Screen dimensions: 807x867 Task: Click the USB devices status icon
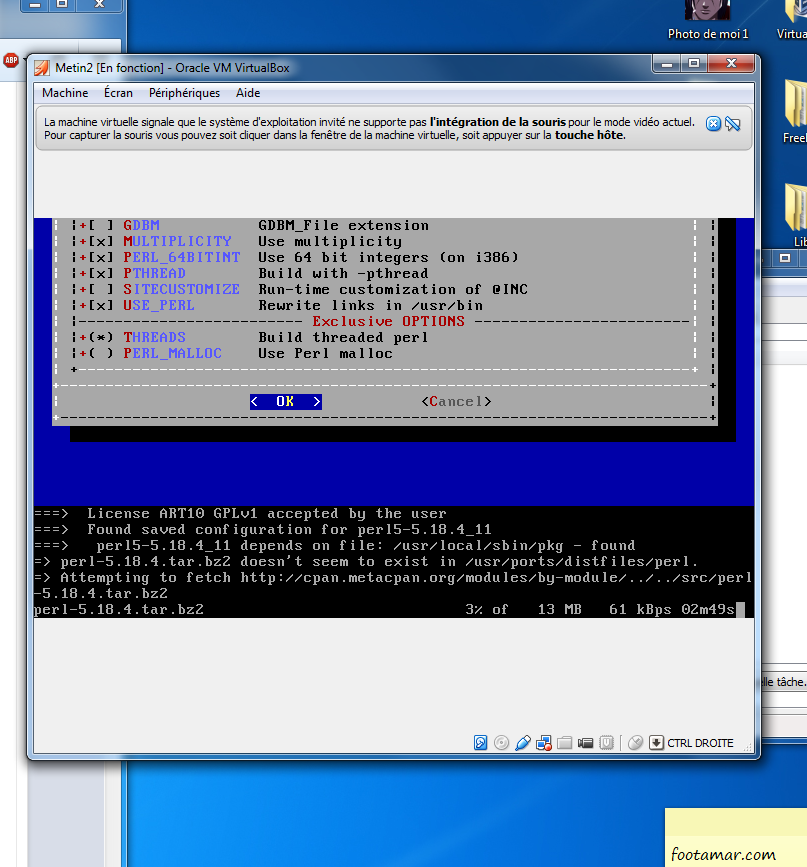[523, 743]
